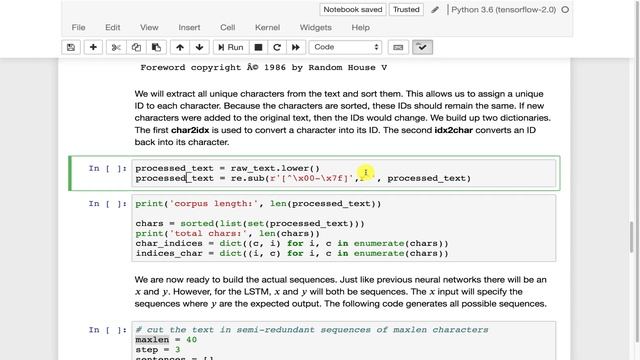Screen dimensions: 640x360
Task: Click into the corpus length print code cell
Action: tap(343, 228)
